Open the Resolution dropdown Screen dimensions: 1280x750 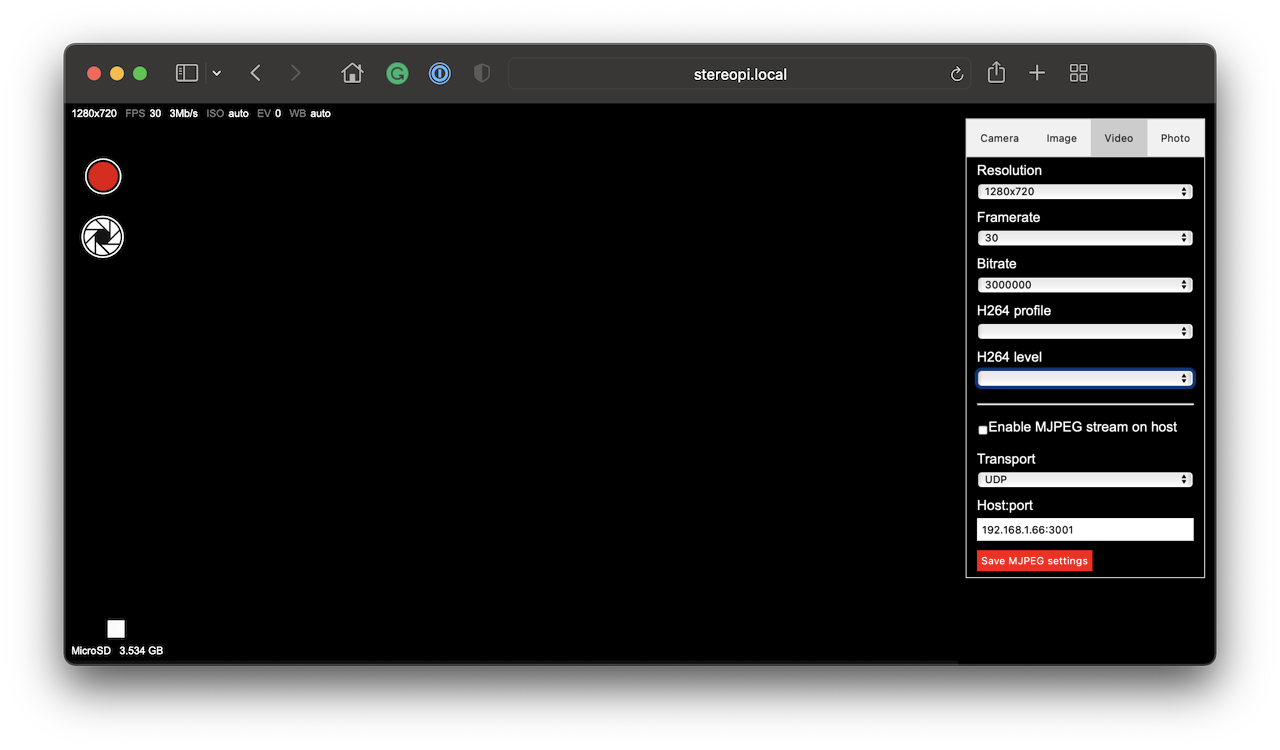(1085, 191)
